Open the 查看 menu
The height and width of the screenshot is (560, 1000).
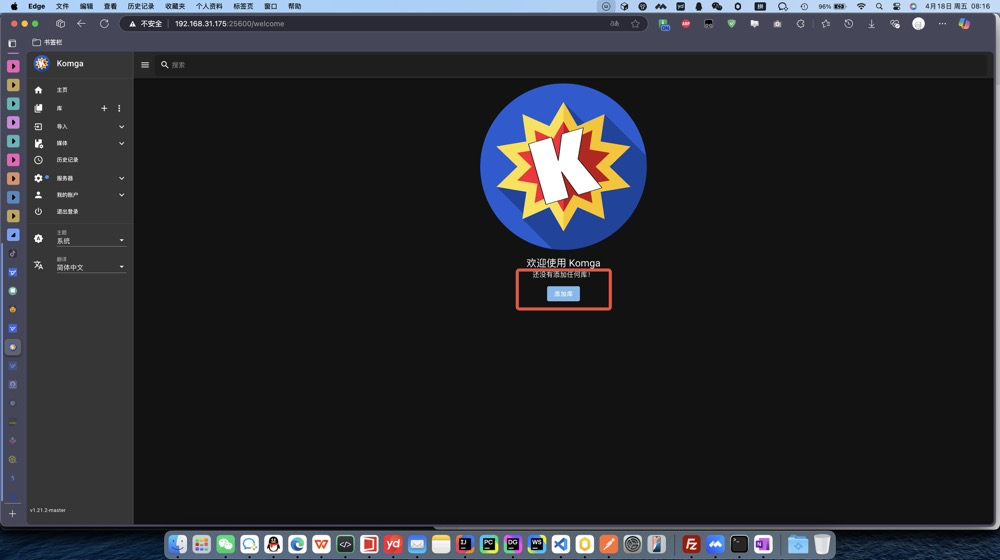point(110,6)
